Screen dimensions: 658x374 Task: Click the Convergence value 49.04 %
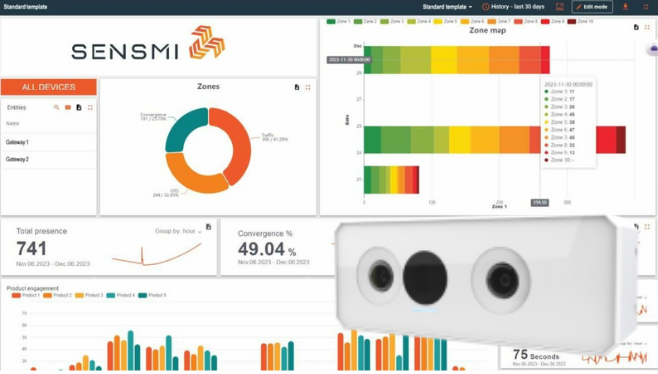pos(267,249)
